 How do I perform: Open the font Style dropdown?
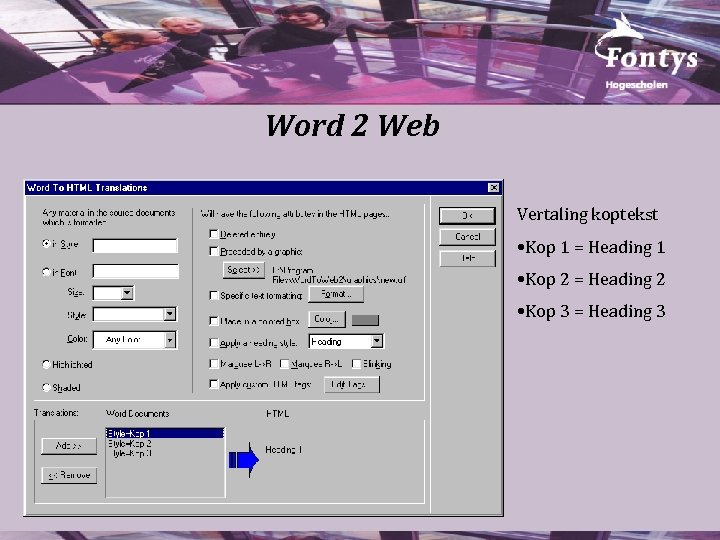click(170, 314)
